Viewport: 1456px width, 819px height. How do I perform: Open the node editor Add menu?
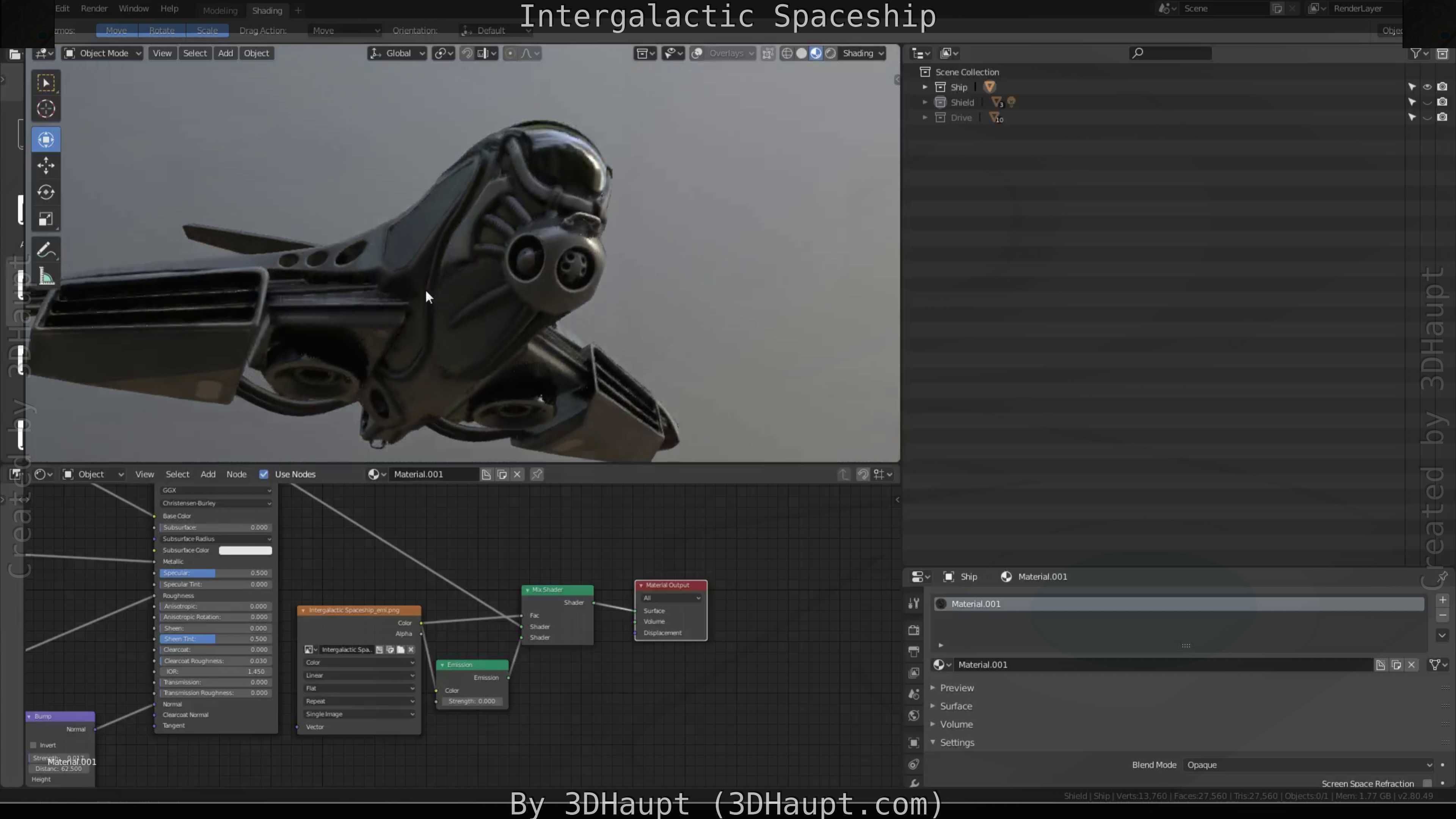[208, 474]
